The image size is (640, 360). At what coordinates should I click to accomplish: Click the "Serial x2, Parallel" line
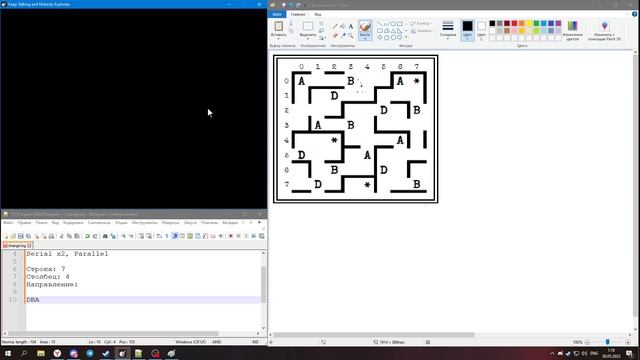click(x=67, y=254)
